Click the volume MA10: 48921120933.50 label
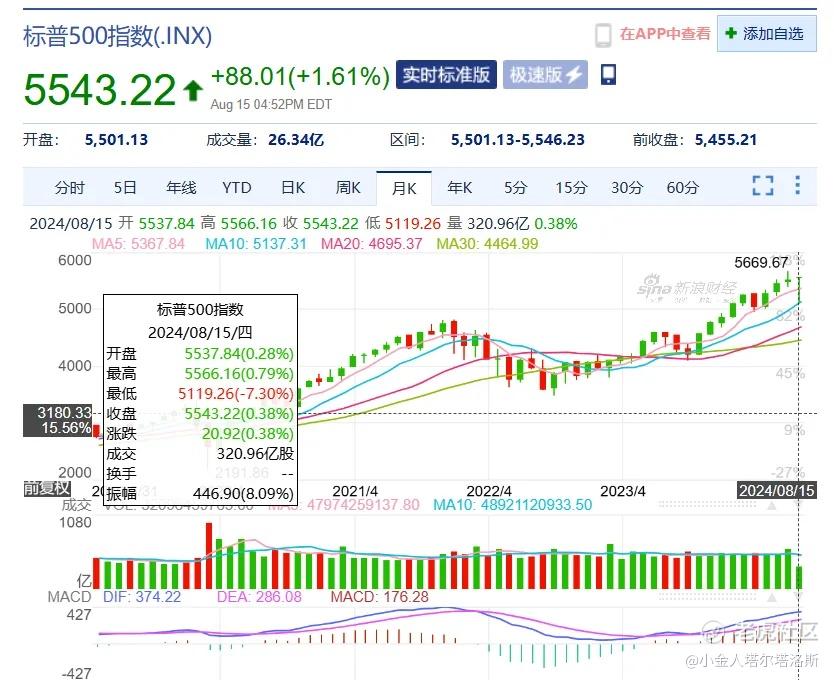Screen dimensions: 834x680 (x=513, y=505)
